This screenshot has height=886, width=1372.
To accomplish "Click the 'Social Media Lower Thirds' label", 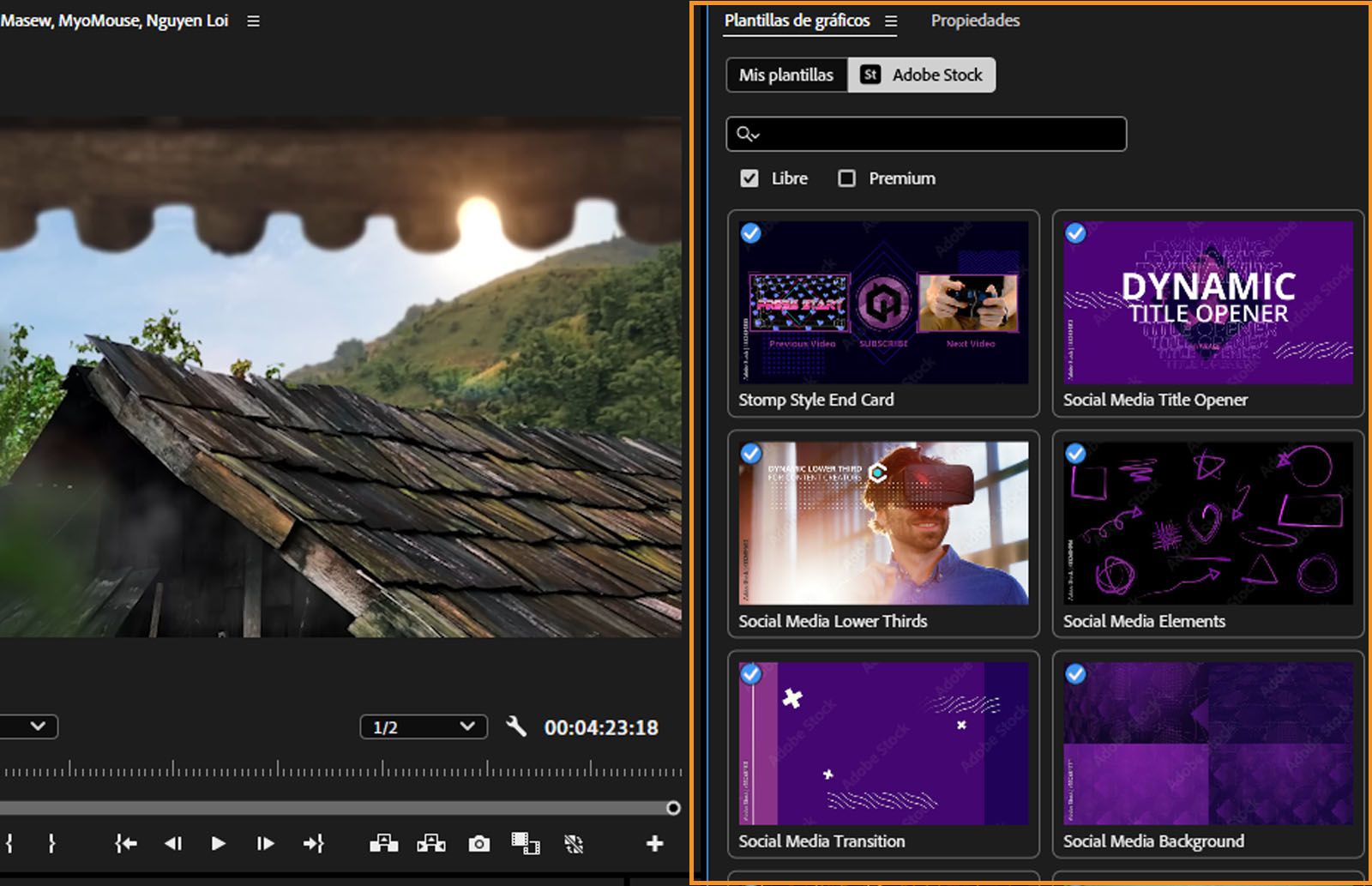I will tap(833, 621).
